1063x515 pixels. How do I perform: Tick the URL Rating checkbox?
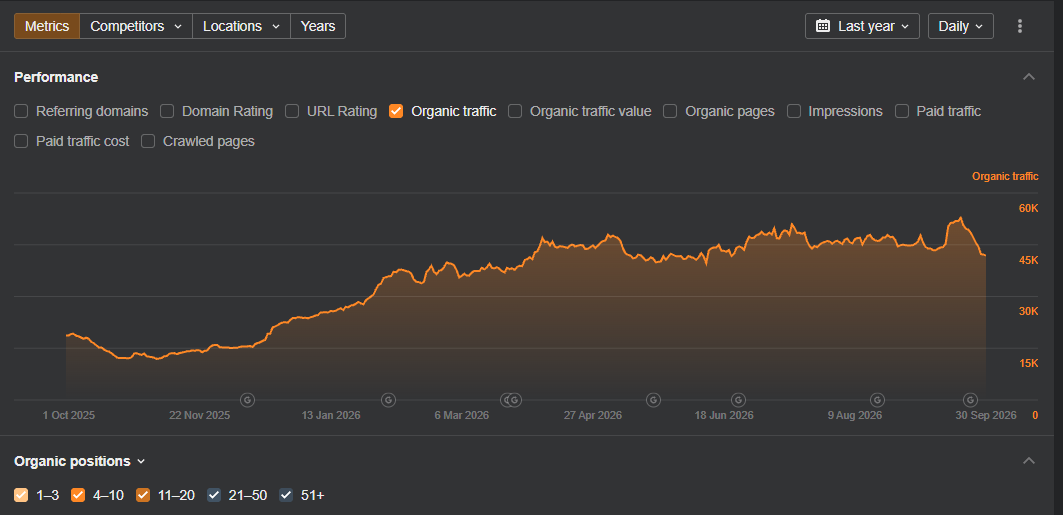click(292, 111)
